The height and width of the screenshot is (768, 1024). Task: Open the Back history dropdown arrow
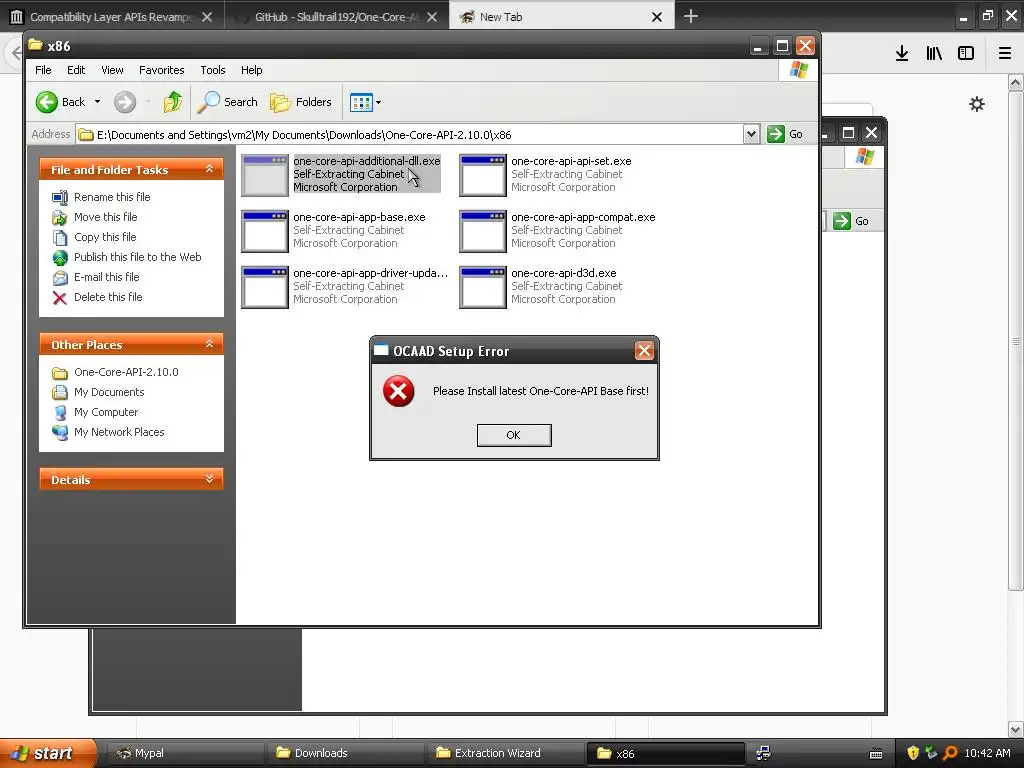coord(97,102)
